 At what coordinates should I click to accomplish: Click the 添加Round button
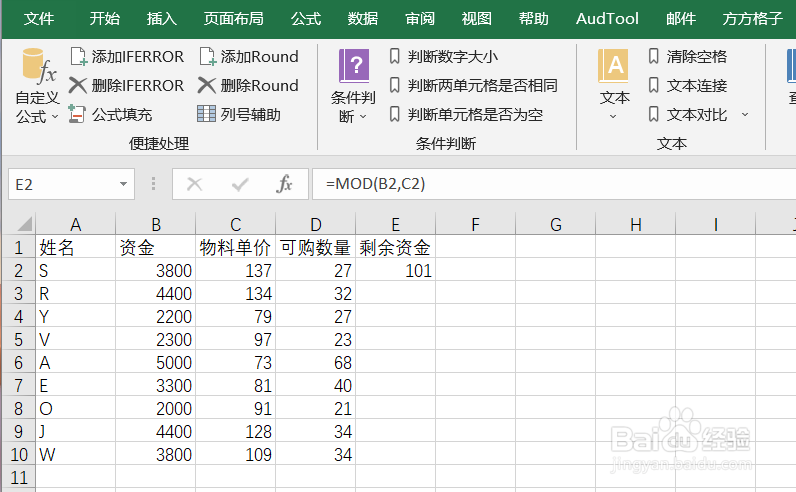click(x=249, y=56)
